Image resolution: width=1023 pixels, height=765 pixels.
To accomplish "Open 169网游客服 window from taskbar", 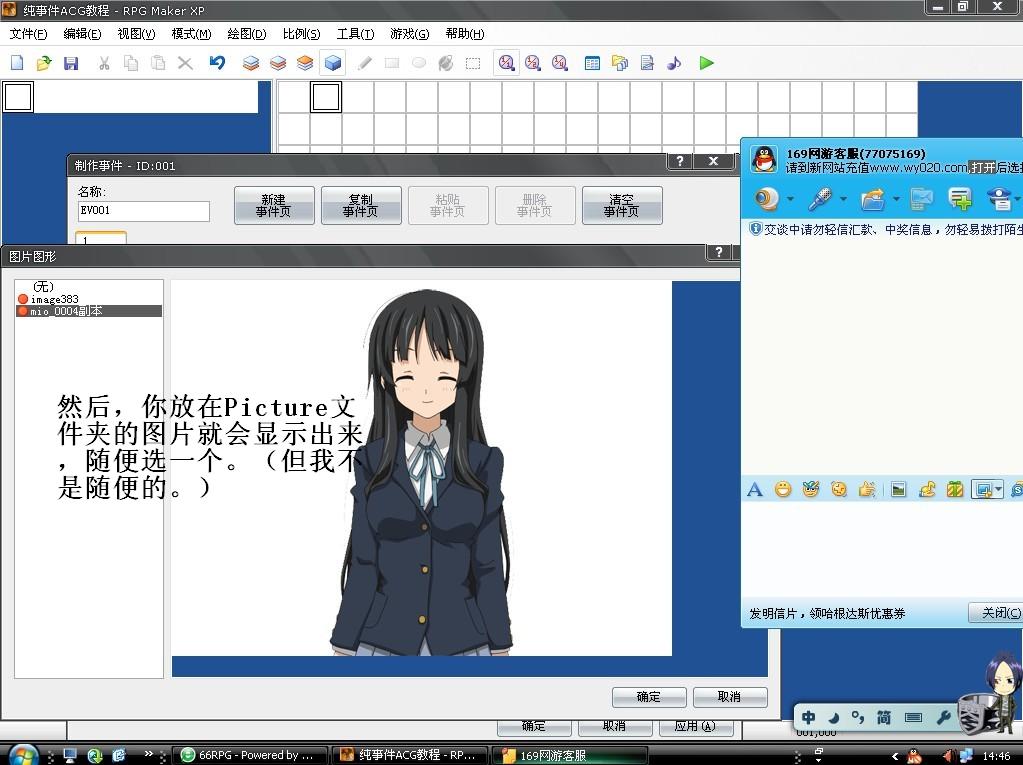I will [x=569, y=755].
